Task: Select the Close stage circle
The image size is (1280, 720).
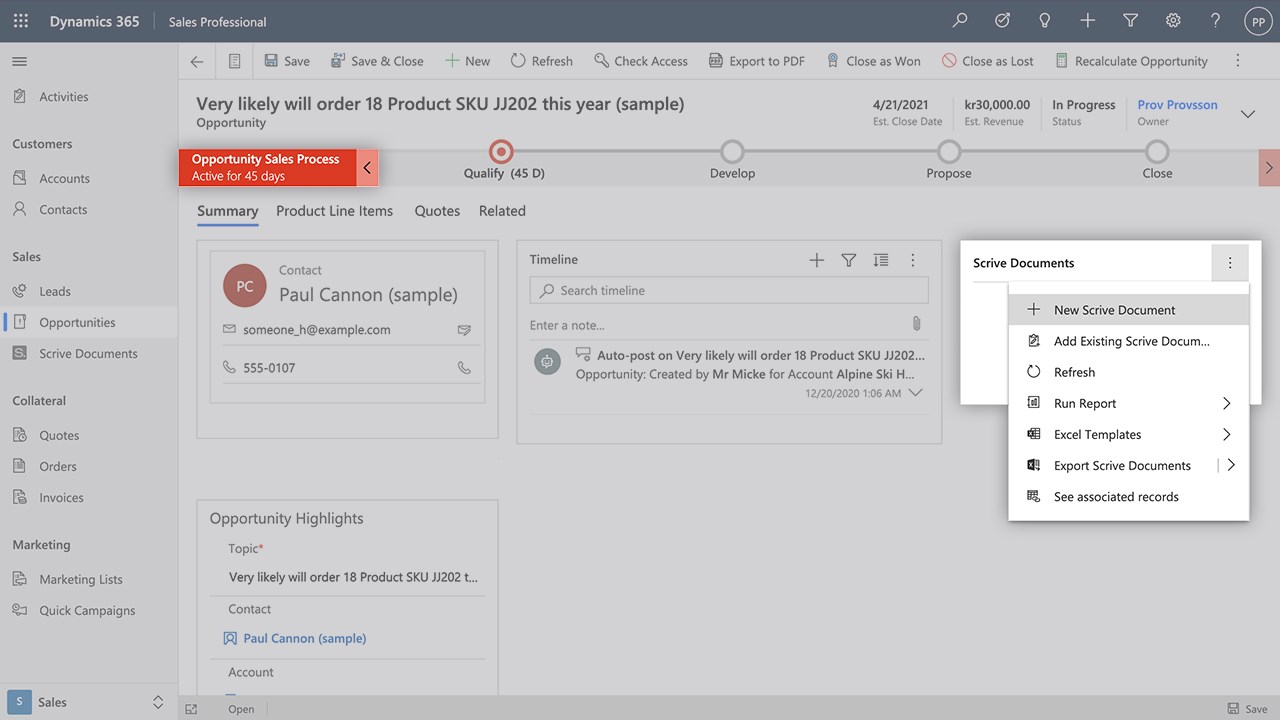Action: coord(1157,152)
